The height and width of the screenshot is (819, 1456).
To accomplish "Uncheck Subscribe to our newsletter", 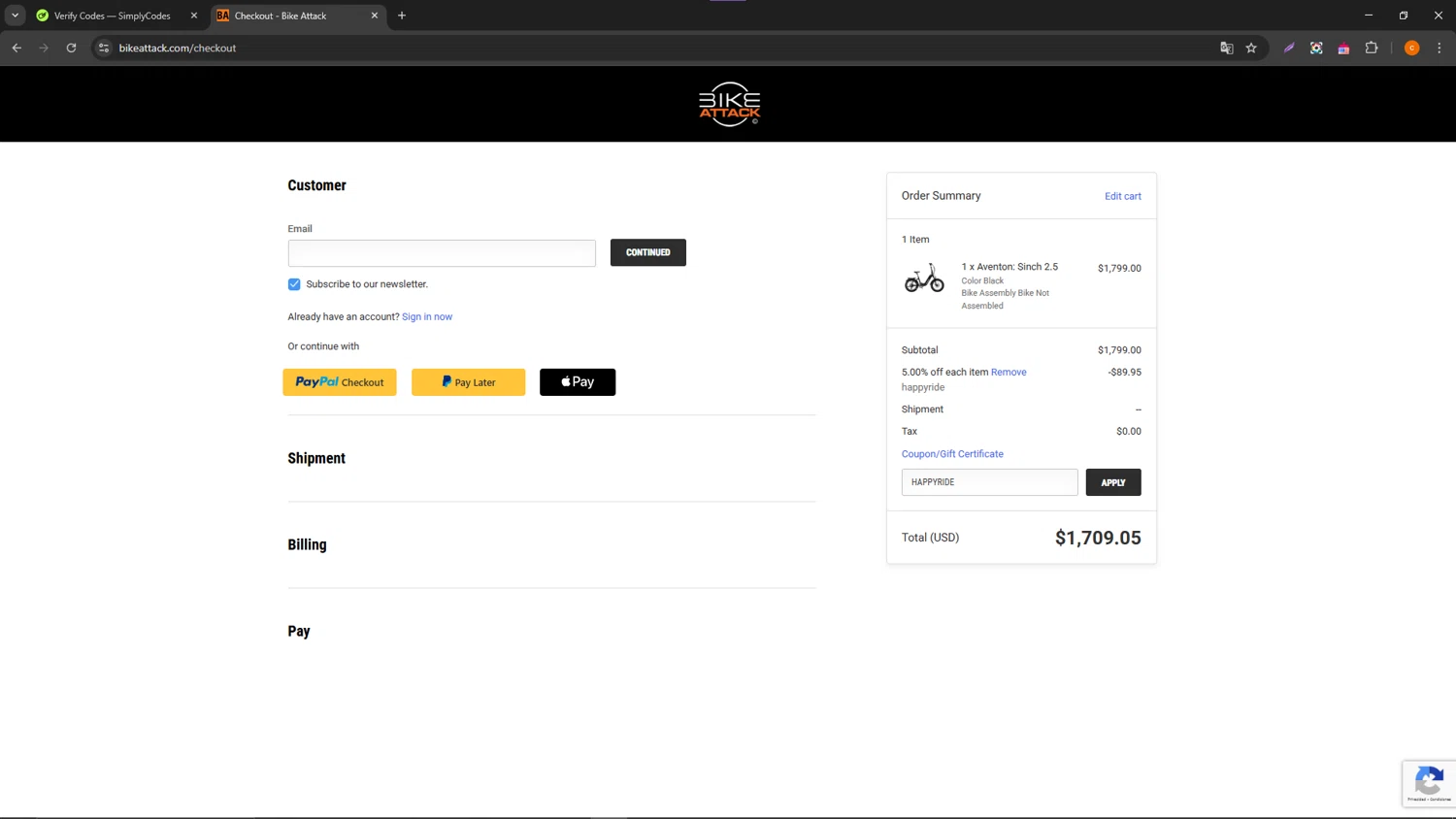I will 294,284.
